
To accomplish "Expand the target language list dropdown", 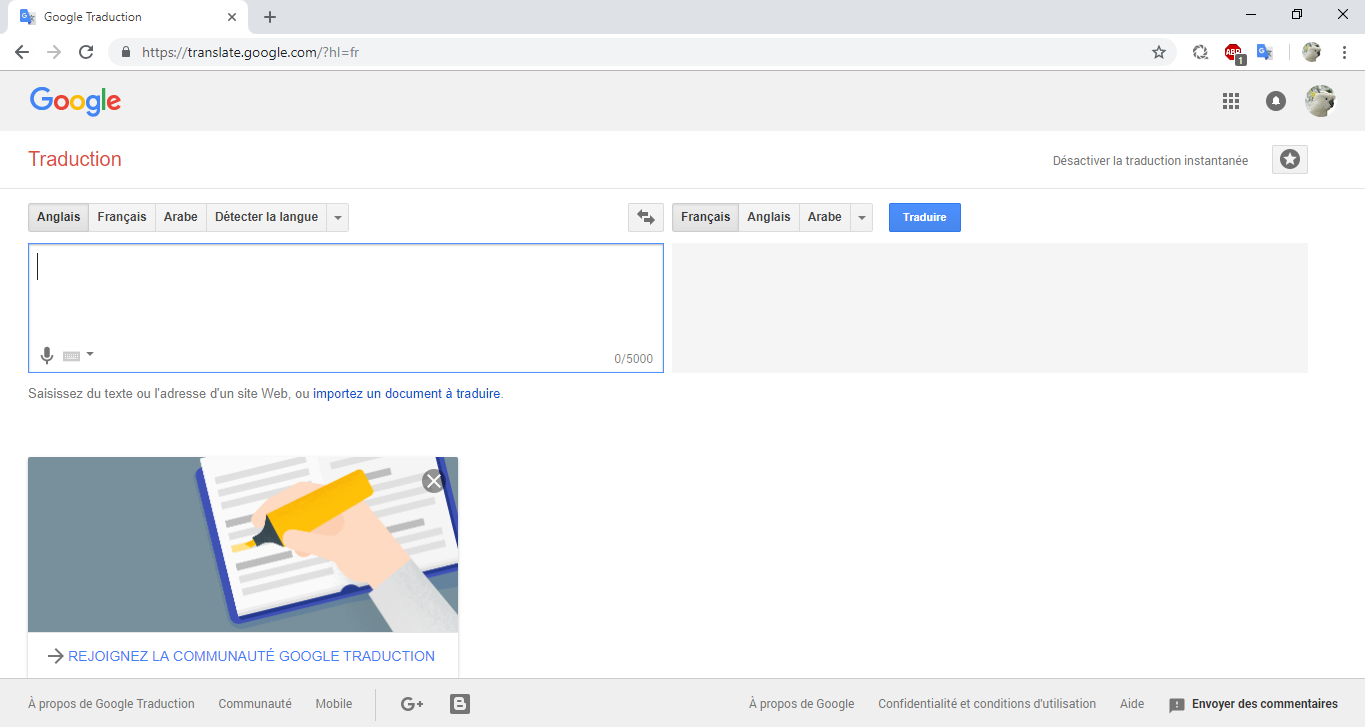I will tap(862, 217).
